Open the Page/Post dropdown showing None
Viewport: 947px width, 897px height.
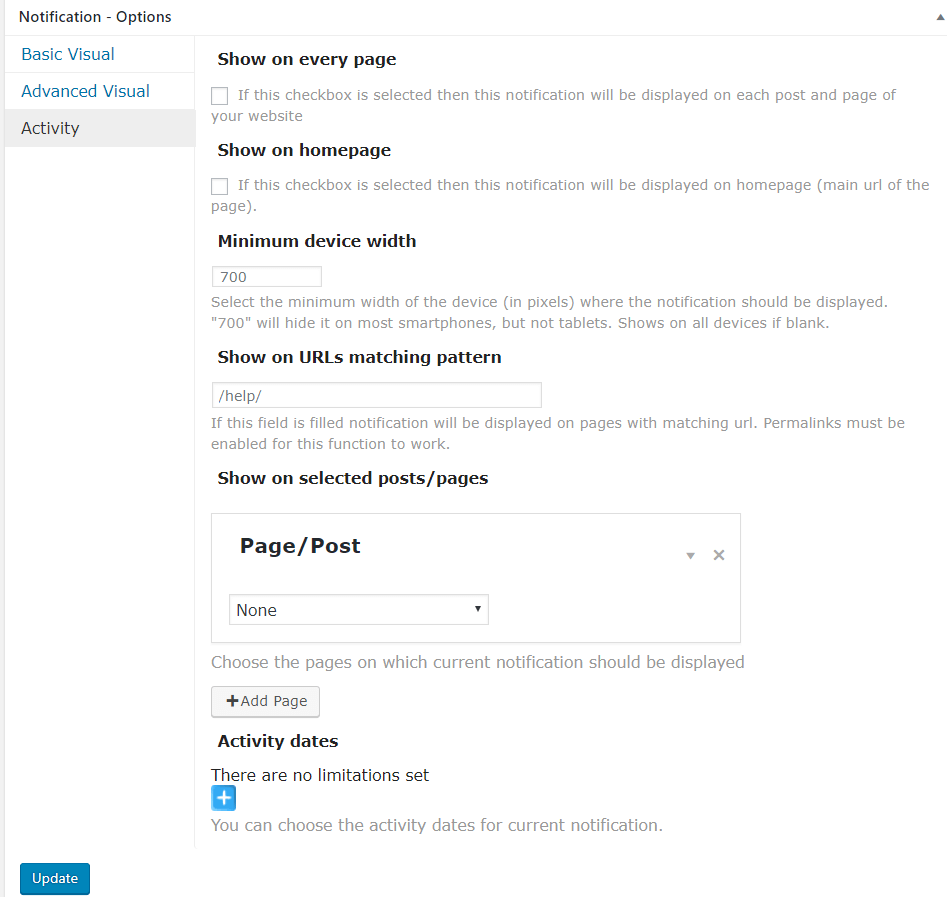(359, 610)
